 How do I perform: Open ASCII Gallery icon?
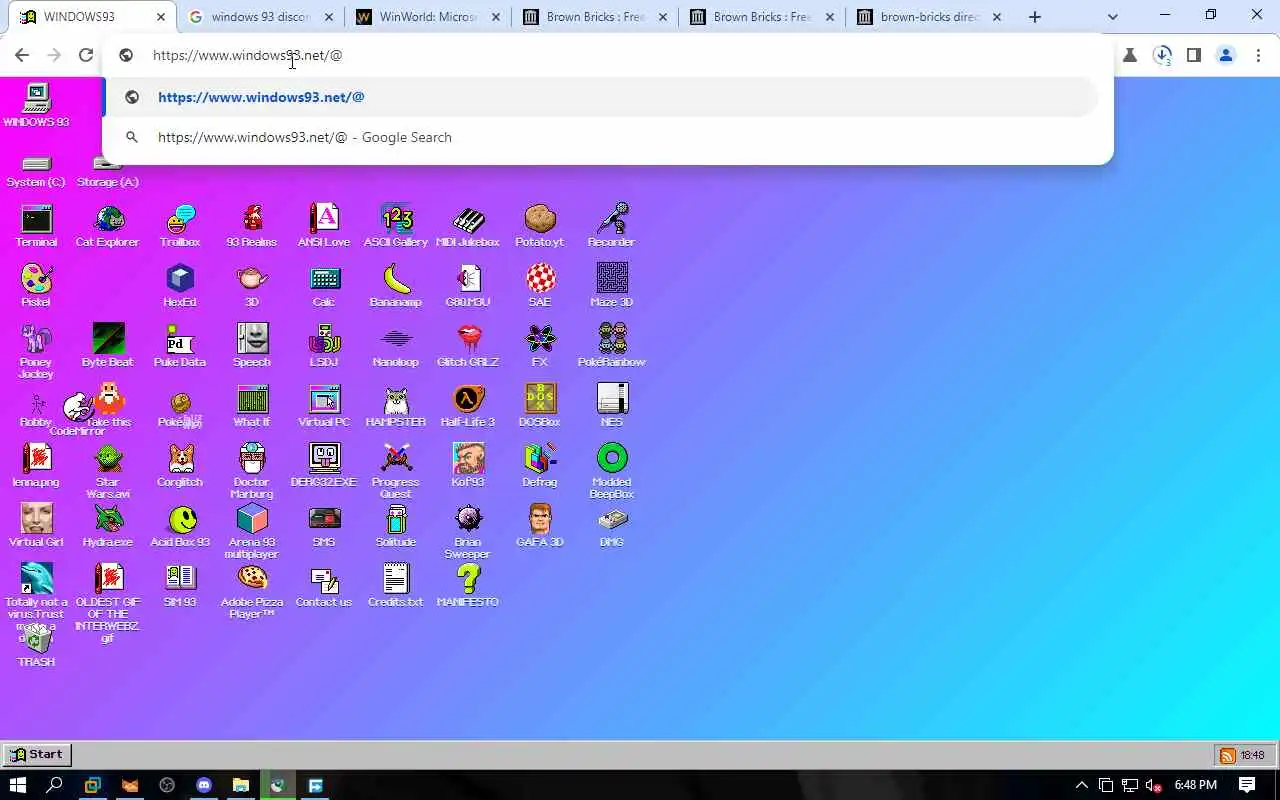click(x=396, y=226)
